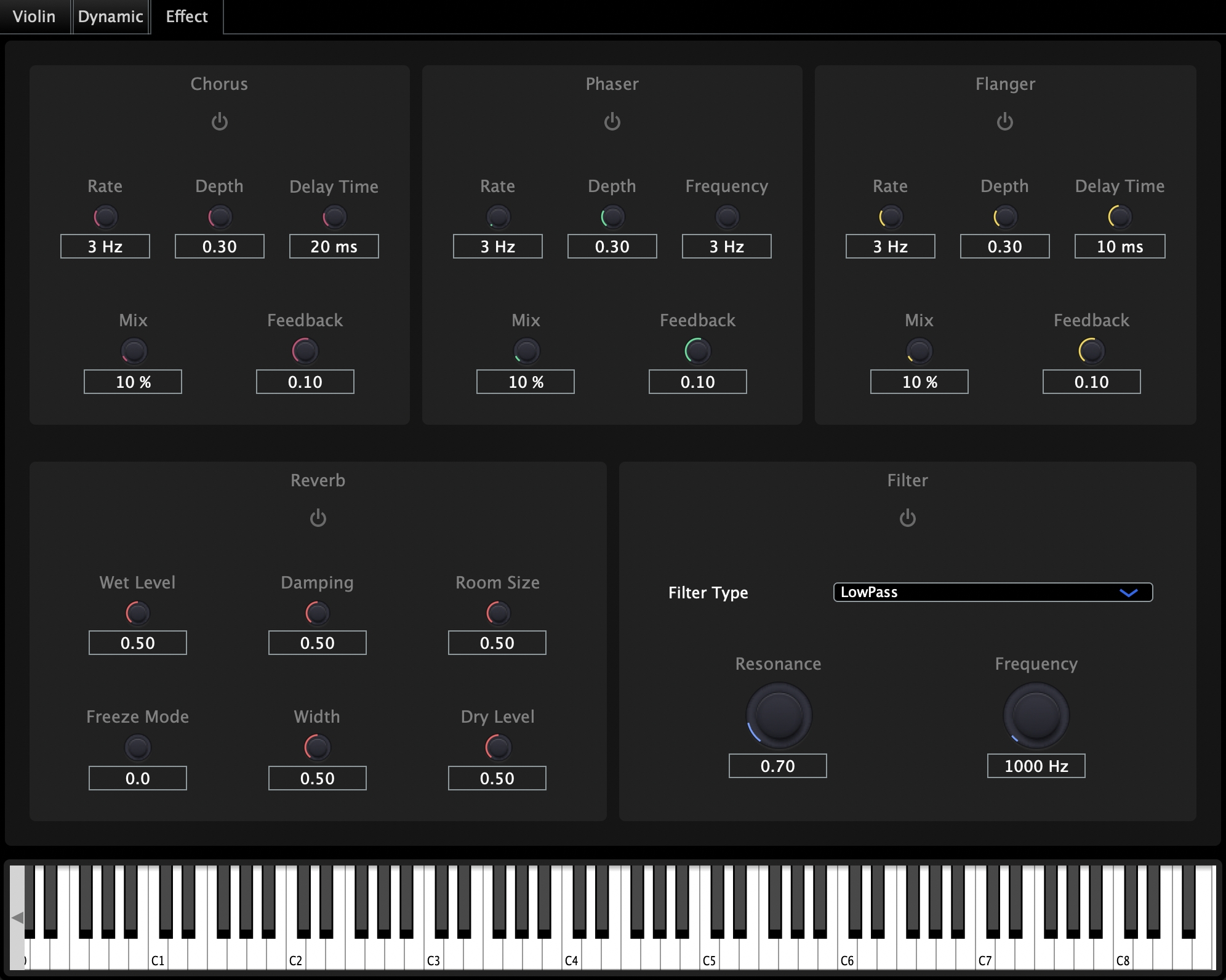Click the Filter Resonance large knob

coord(779,715)
